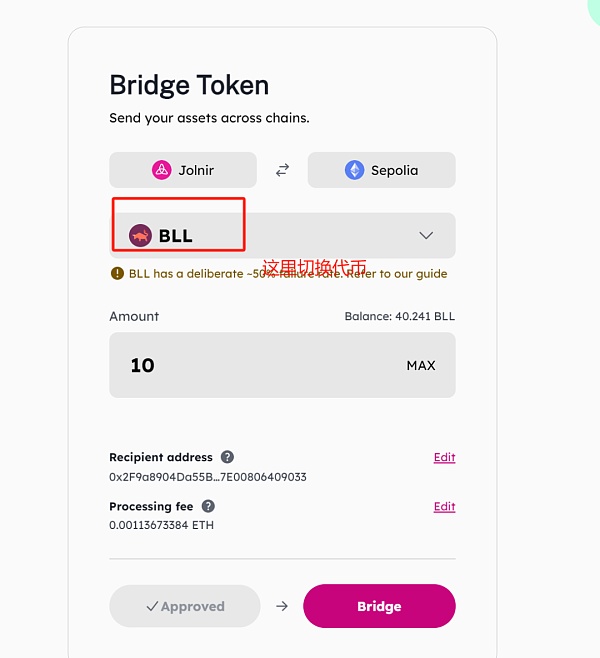Viewport: 600px width, 658px height.
Task: Click the warning icon before BLL notice
Action: 117,273
